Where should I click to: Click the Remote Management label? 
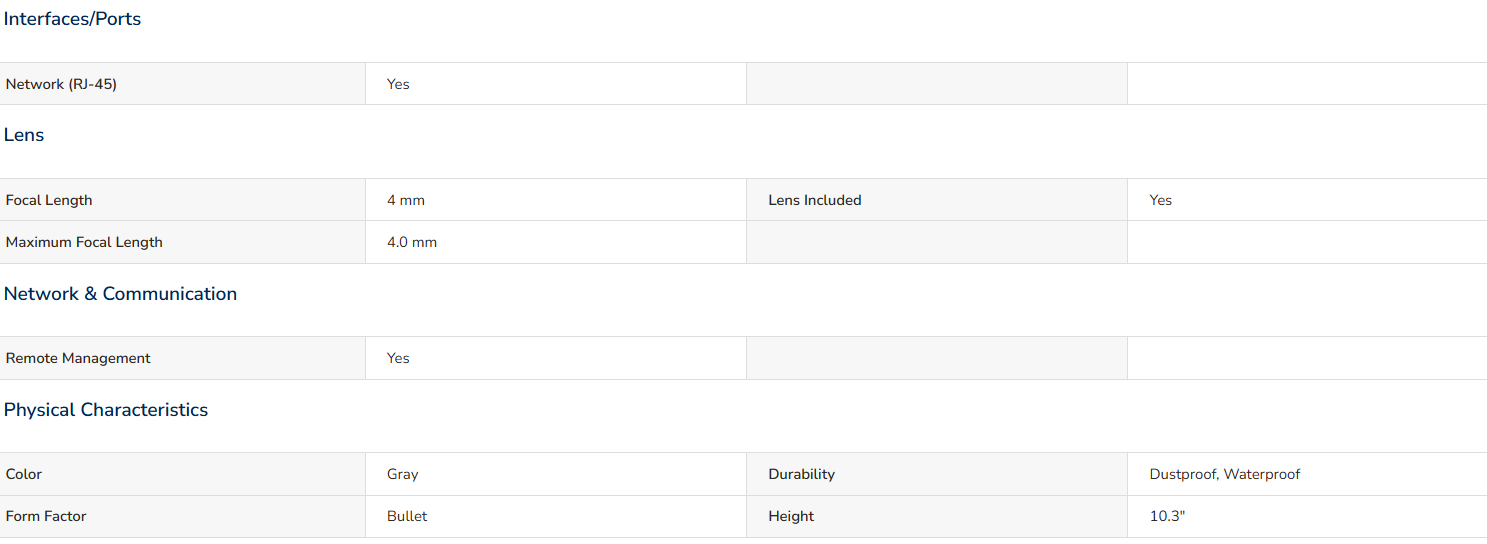tap(78, 358)
